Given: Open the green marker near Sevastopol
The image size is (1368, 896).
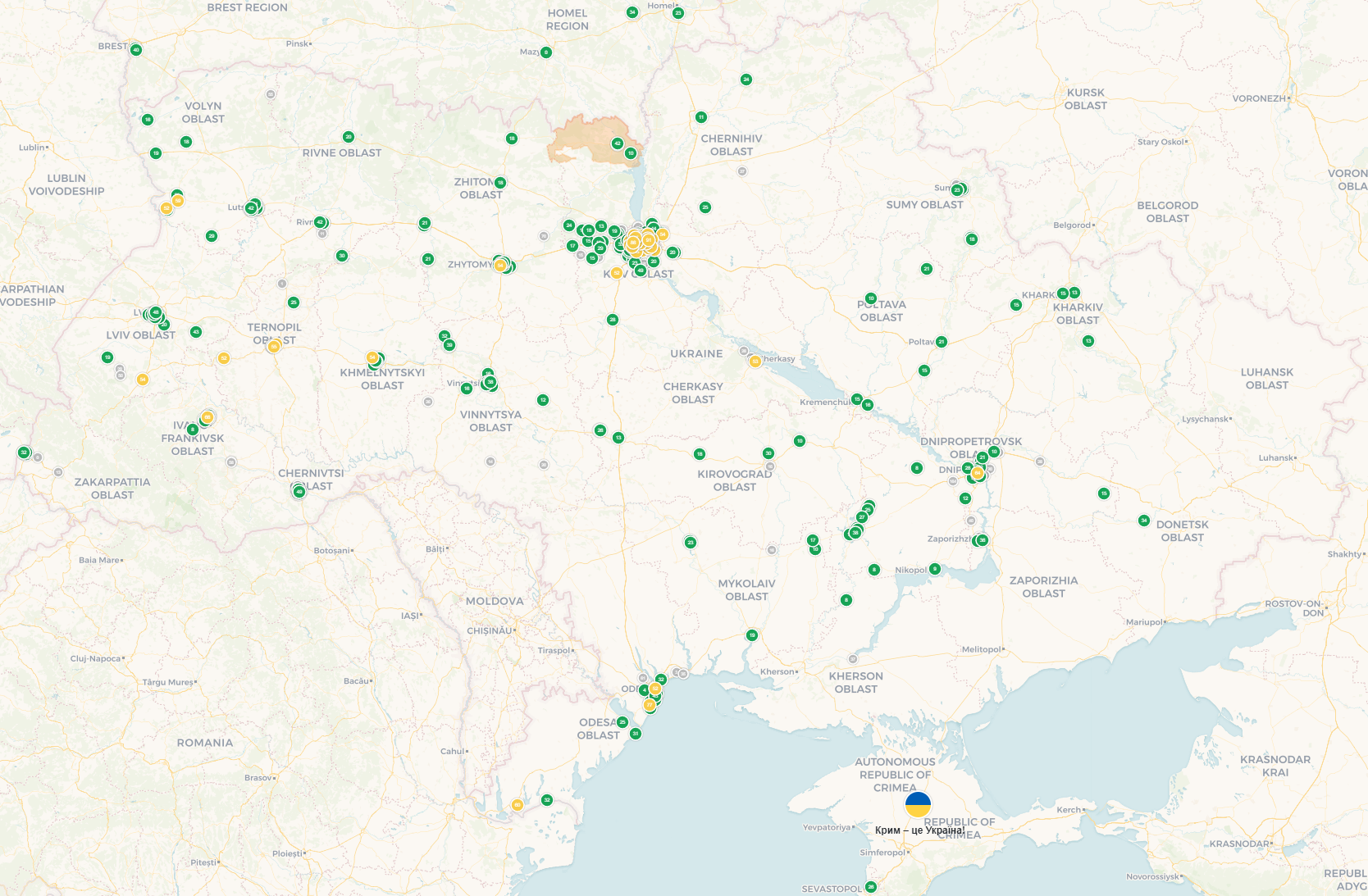Looking at the screenshot, I should pyautogui.click(x=871, y=887).
